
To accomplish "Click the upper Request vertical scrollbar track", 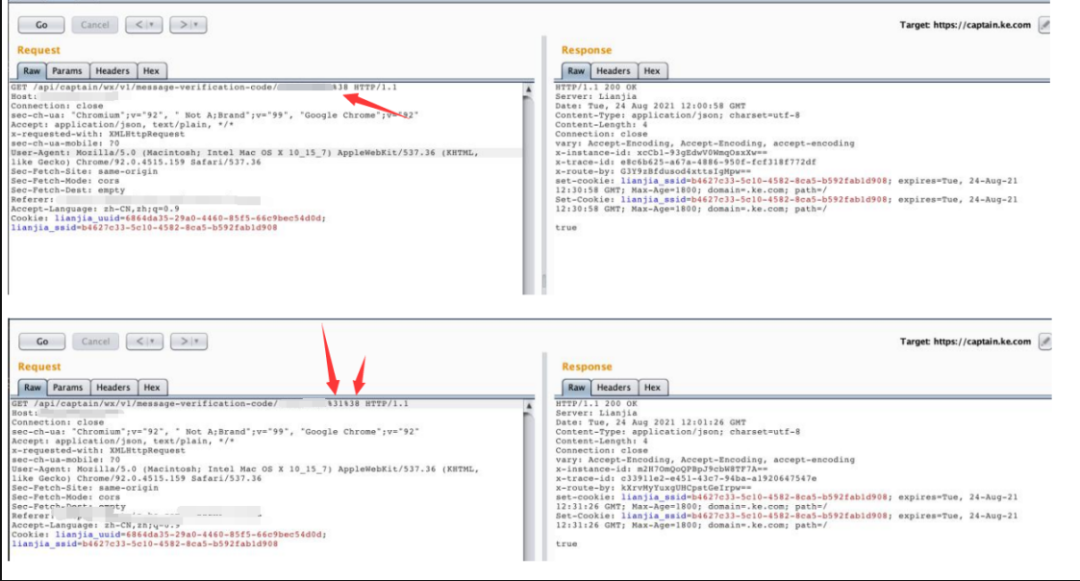I will [x=528, y=196].
